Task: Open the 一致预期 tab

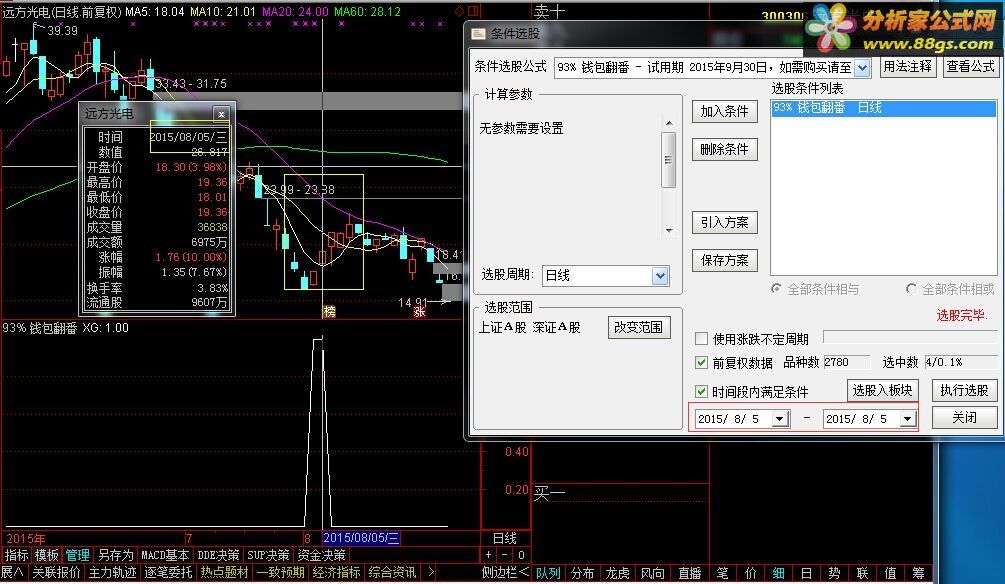Action: pyautogui.click(x=280, y=572)
